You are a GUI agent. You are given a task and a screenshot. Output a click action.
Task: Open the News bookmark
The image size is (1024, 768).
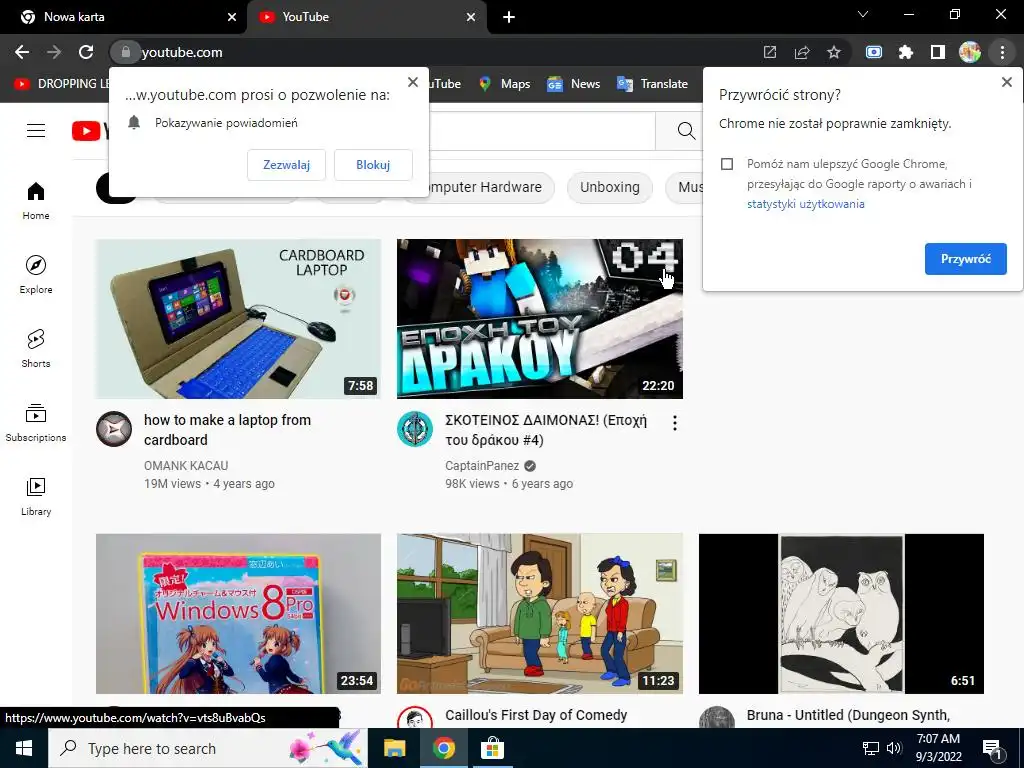(573, 84)
